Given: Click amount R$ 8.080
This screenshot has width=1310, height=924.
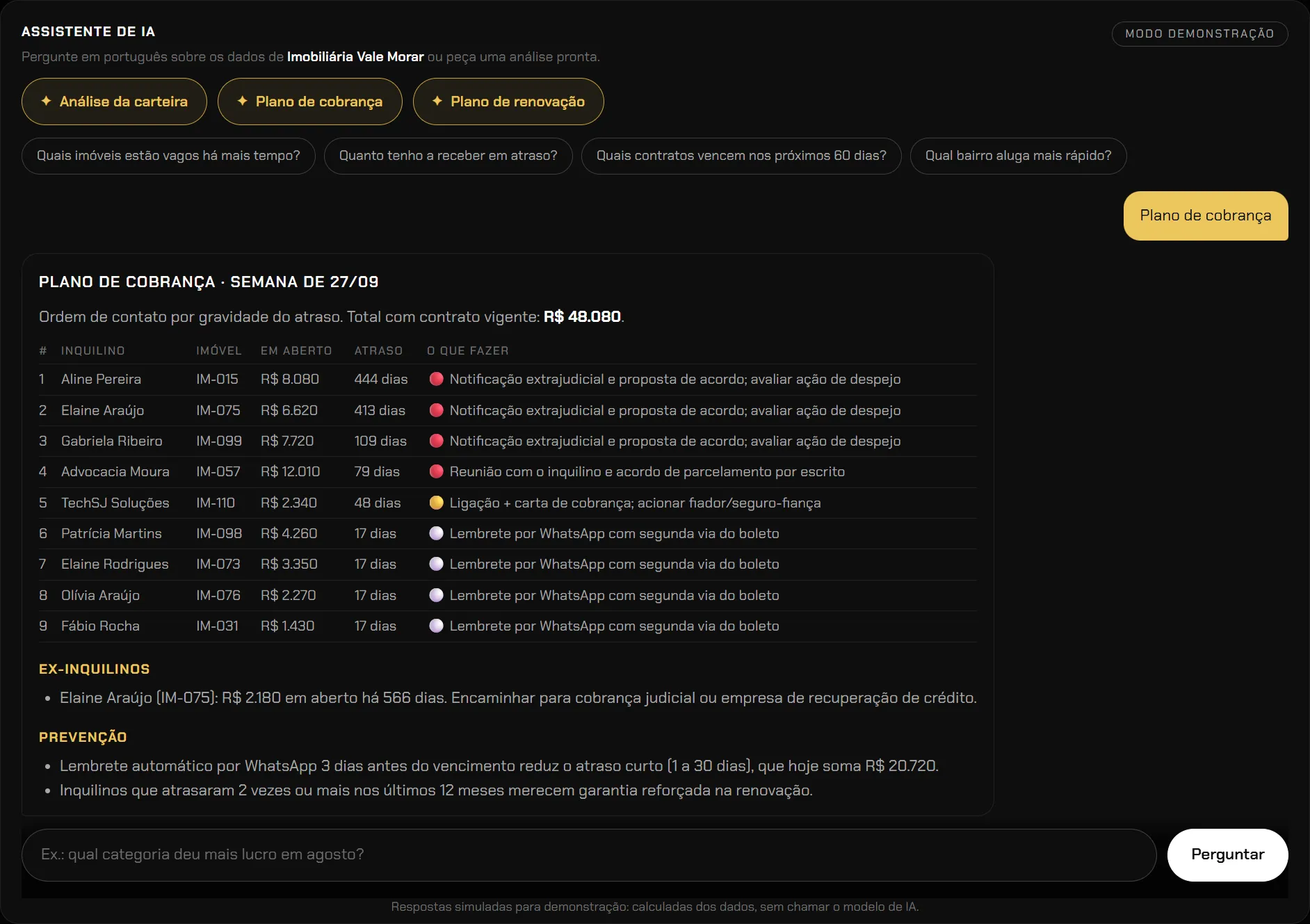Looking at the screenshot, I should point(290,379).
